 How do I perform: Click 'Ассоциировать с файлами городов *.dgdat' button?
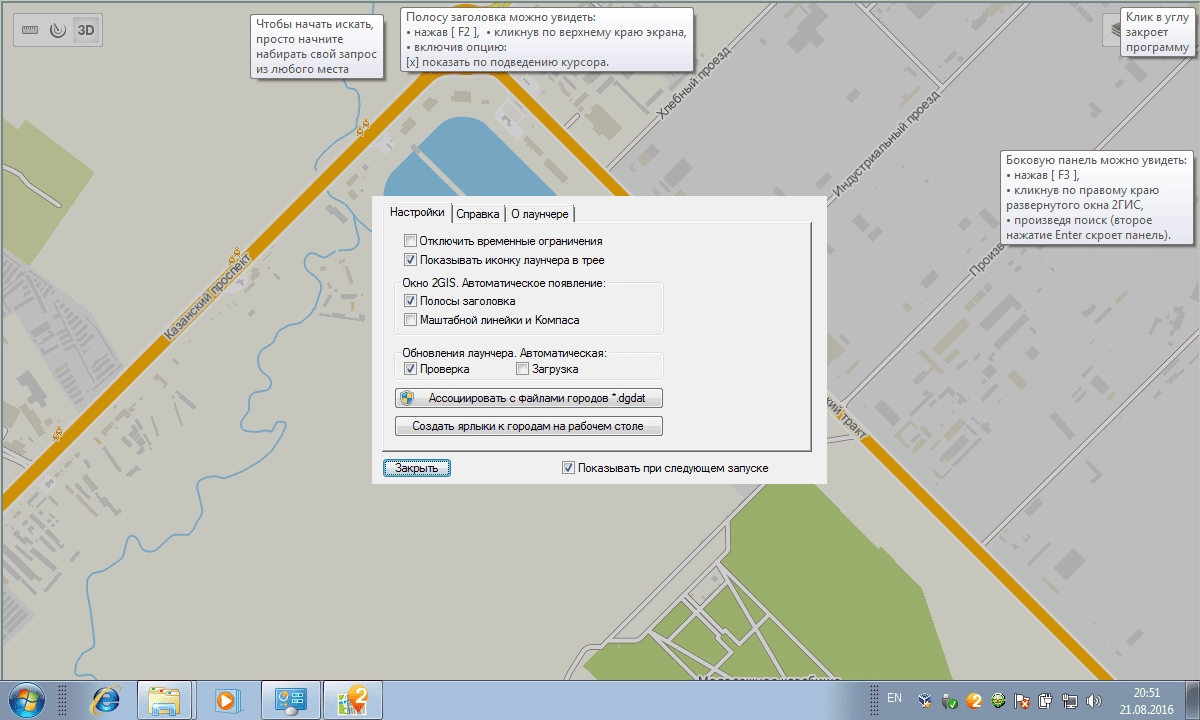point(529,398)
